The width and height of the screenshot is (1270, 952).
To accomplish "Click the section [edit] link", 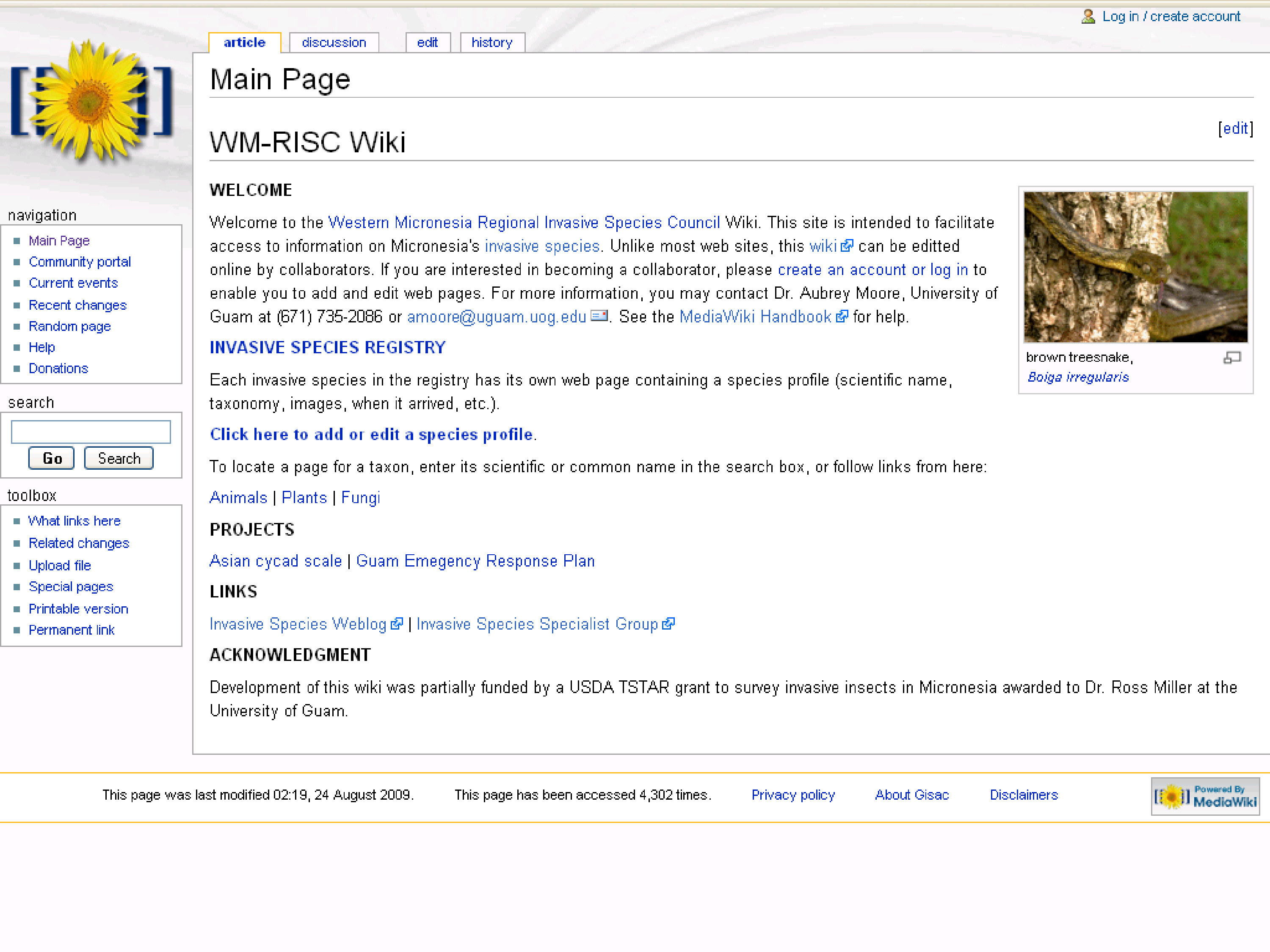I will coord(1235,128).
